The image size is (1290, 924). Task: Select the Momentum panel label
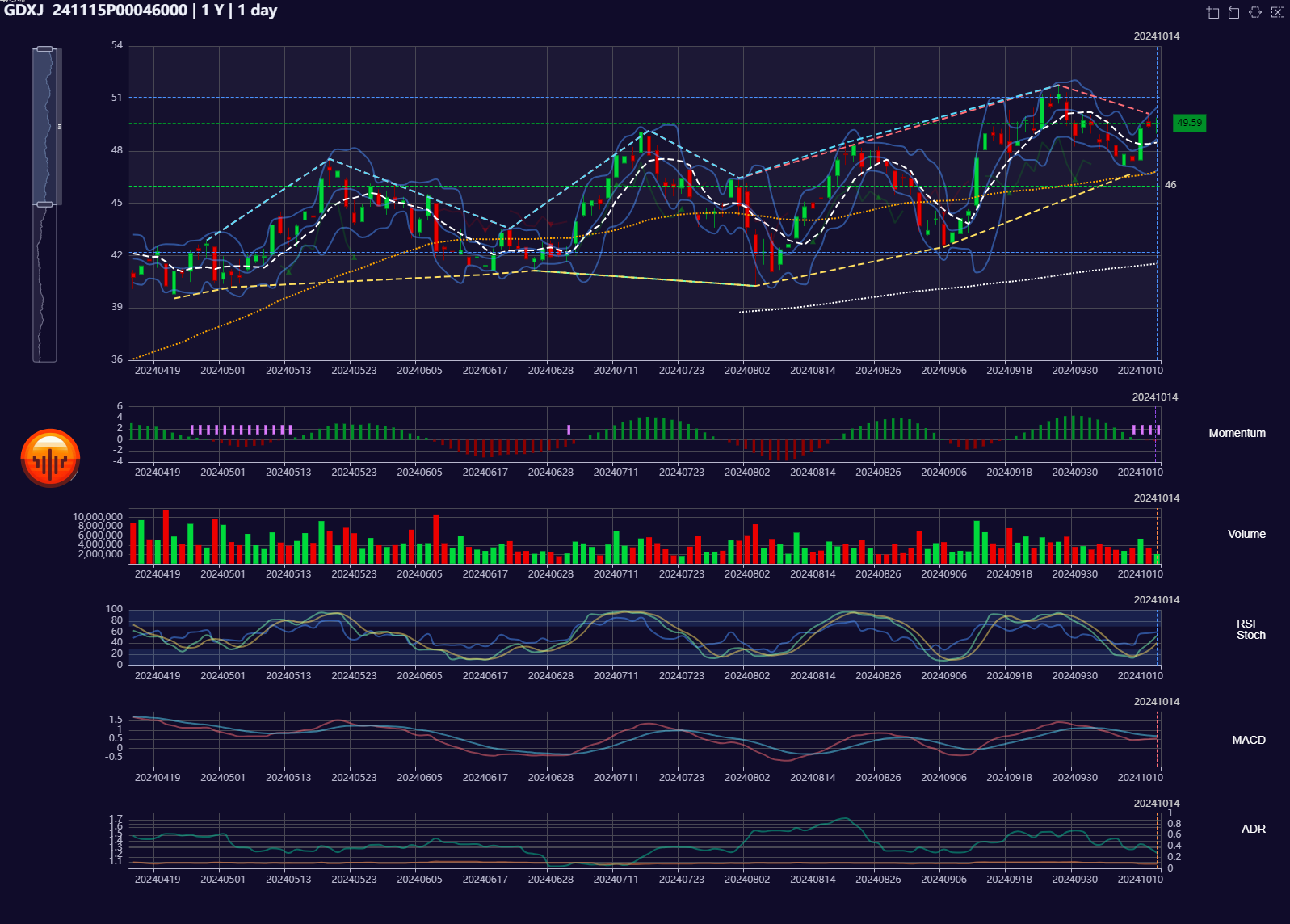point(1237,433)
